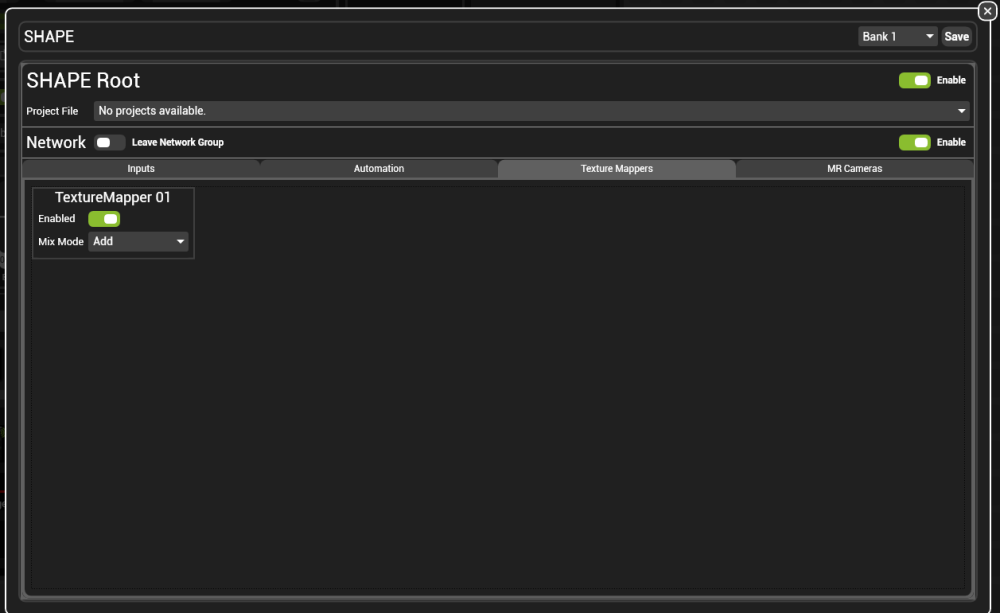Click the Project File dropdown arrow
Viewport: 1000px width, 613px height.
[959, 111]
